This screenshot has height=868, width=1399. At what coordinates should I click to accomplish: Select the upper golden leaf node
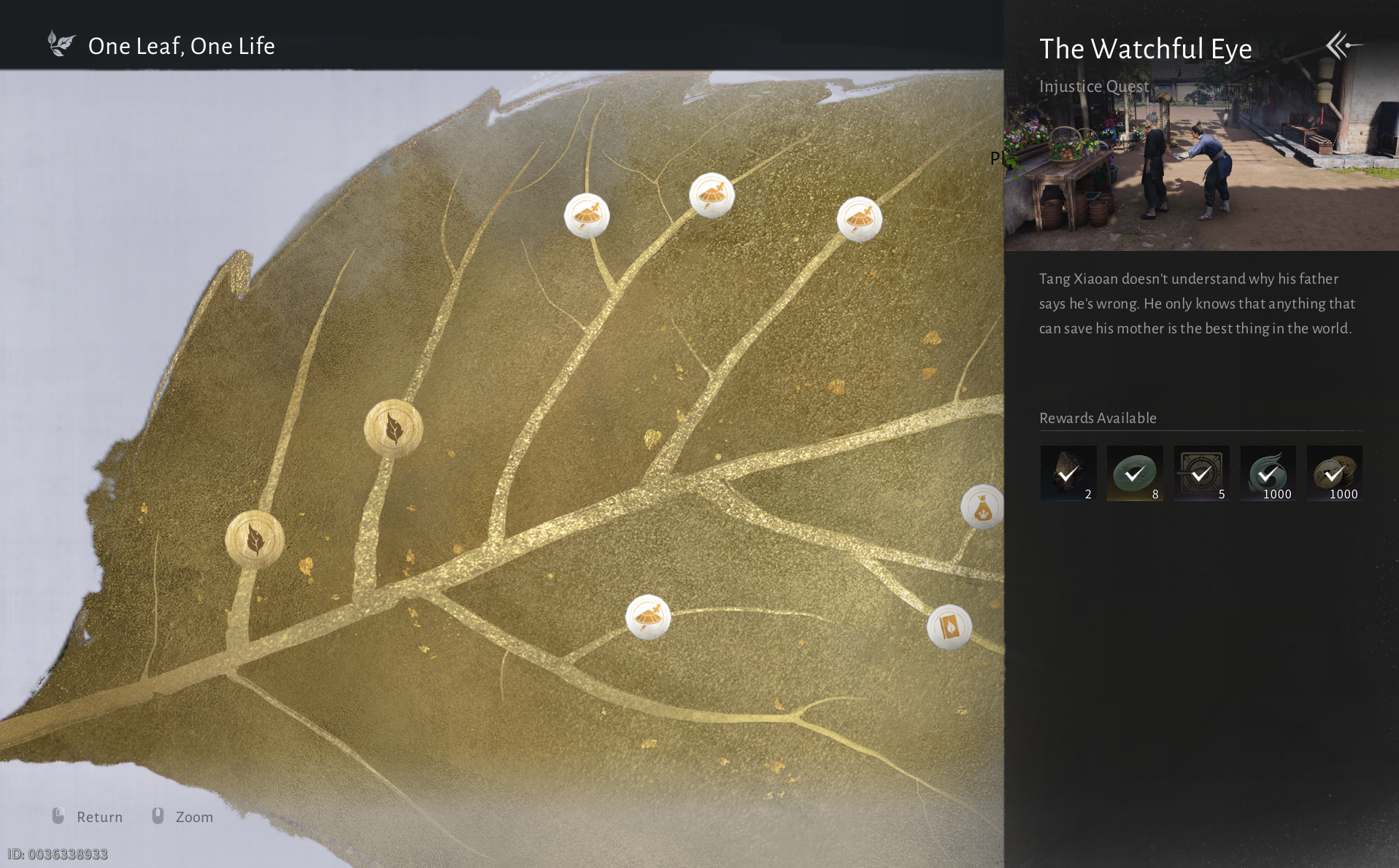pos(393,428)
